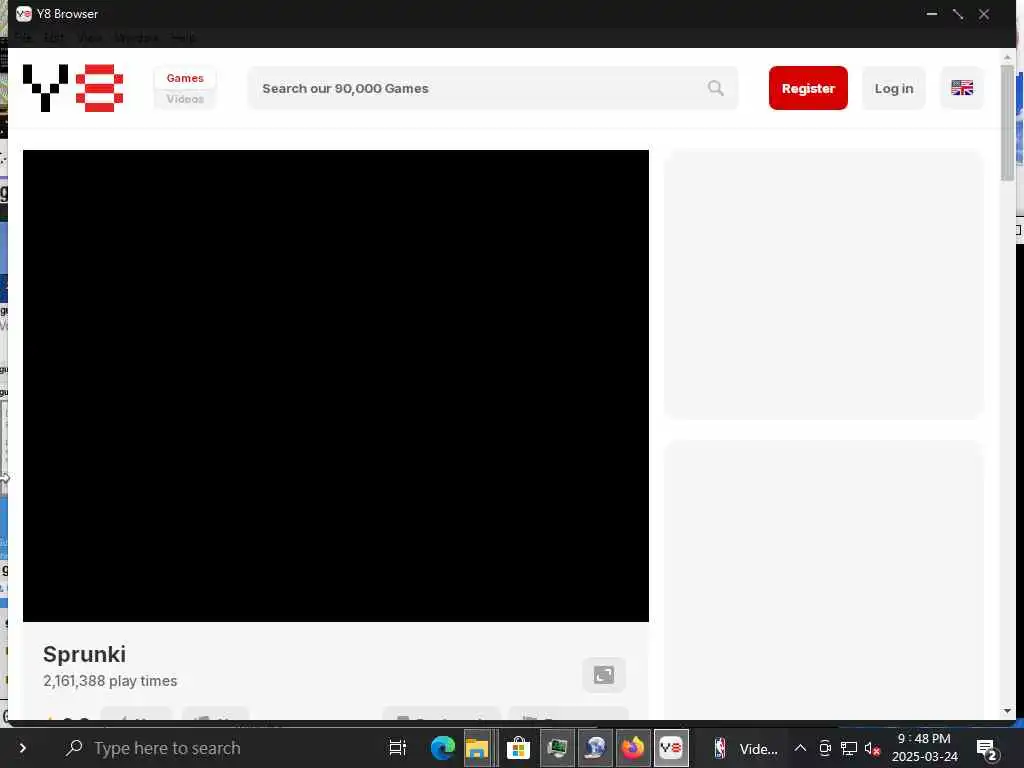
Task: Click the scrollbar down arrow
Action: (x=1007, y=711)
